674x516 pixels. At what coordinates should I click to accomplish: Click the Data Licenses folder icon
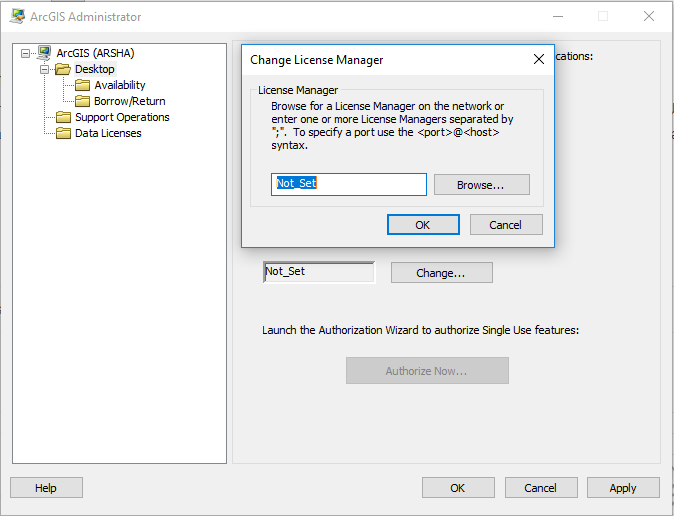coord(64,133)
